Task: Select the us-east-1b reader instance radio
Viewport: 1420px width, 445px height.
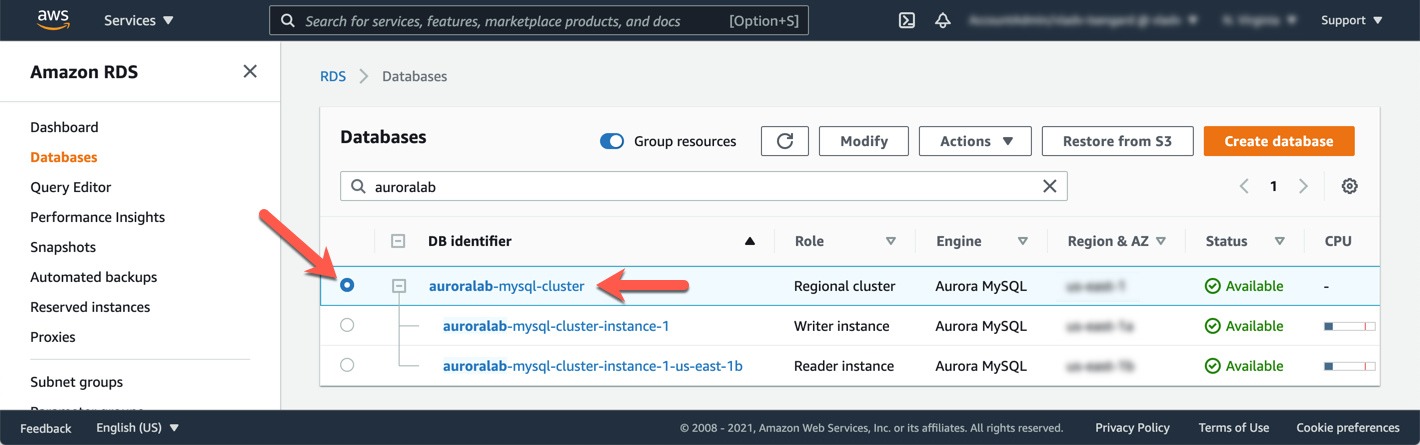Action: coord(347,365)
